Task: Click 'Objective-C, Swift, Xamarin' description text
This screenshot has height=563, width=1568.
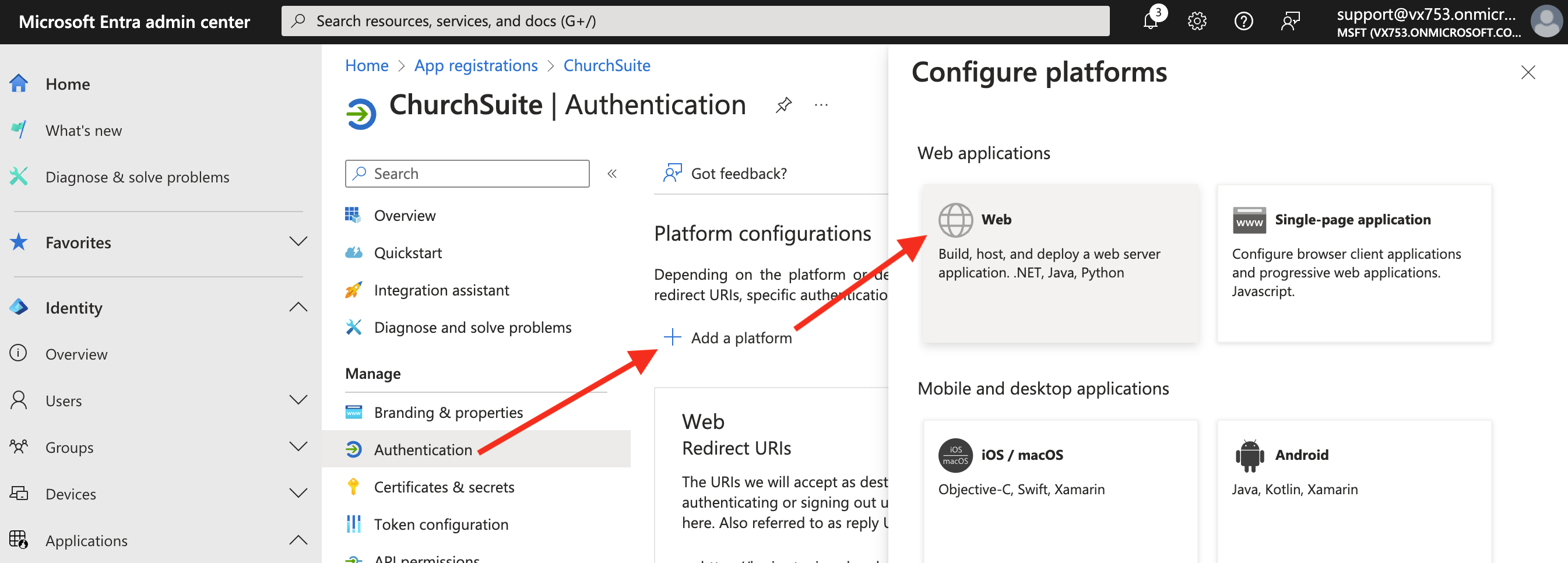Action: [1021, 490]
